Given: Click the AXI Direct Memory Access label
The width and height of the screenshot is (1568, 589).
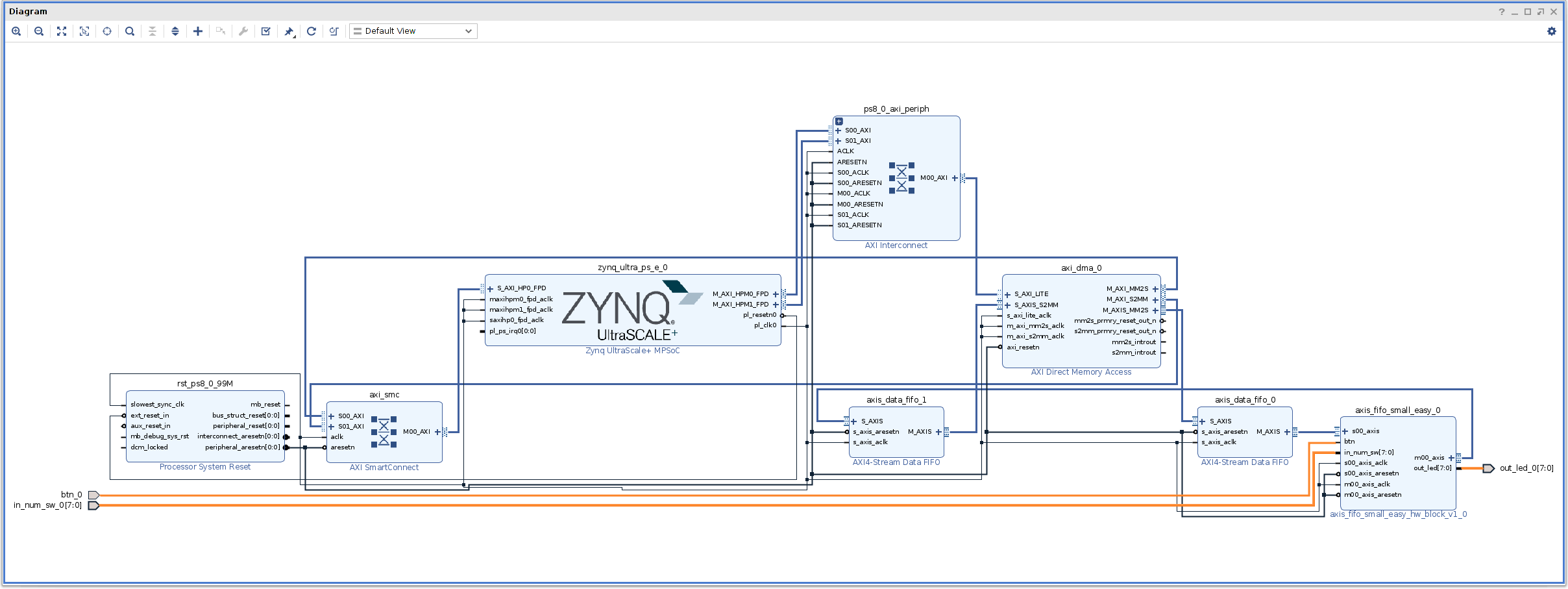Looking at the screenshot, I should [x=1081, y=372].
